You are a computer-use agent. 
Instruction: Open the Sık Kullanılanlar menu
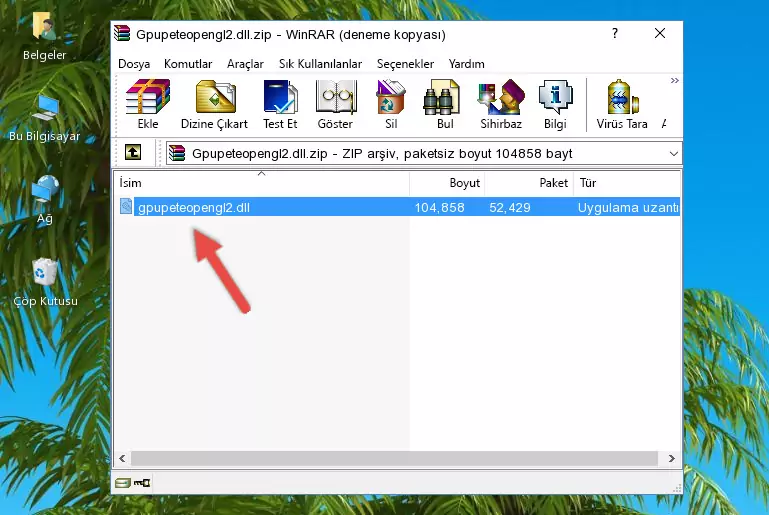click(x=320, y=64)
